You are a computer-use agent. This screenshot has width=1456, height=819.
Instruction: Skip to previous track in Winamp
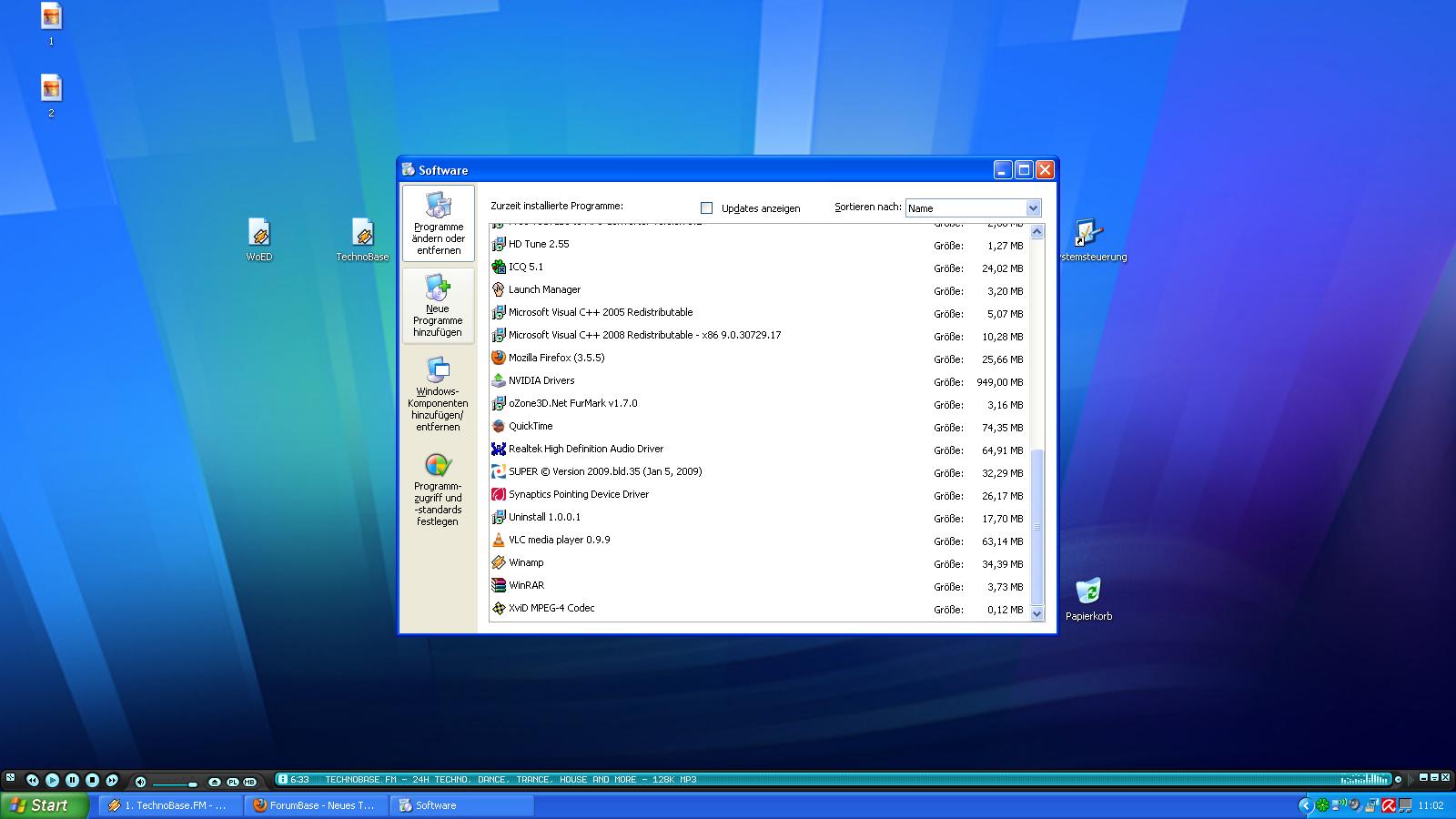[x=33, y=780]
